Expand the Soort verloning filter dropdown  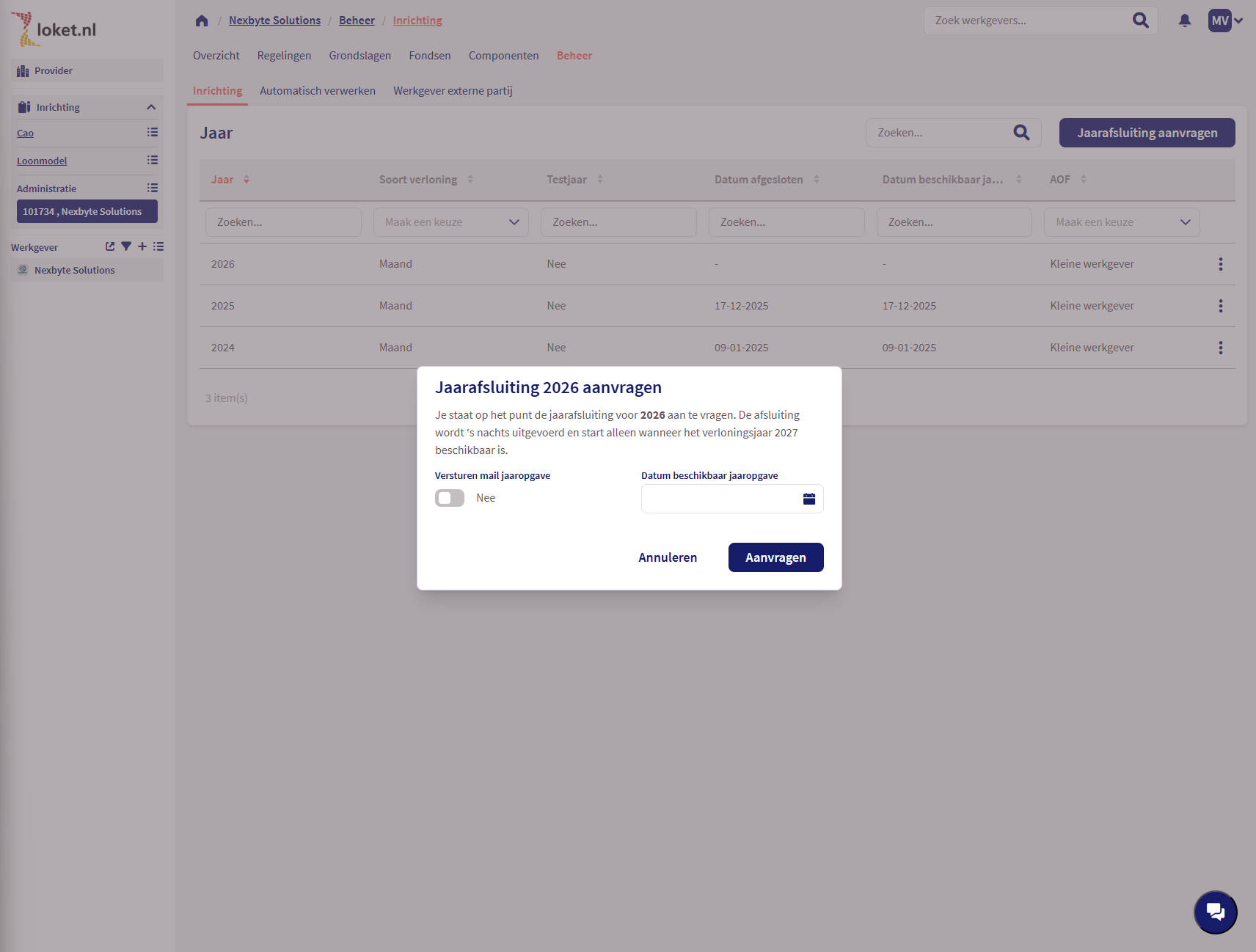450,222
